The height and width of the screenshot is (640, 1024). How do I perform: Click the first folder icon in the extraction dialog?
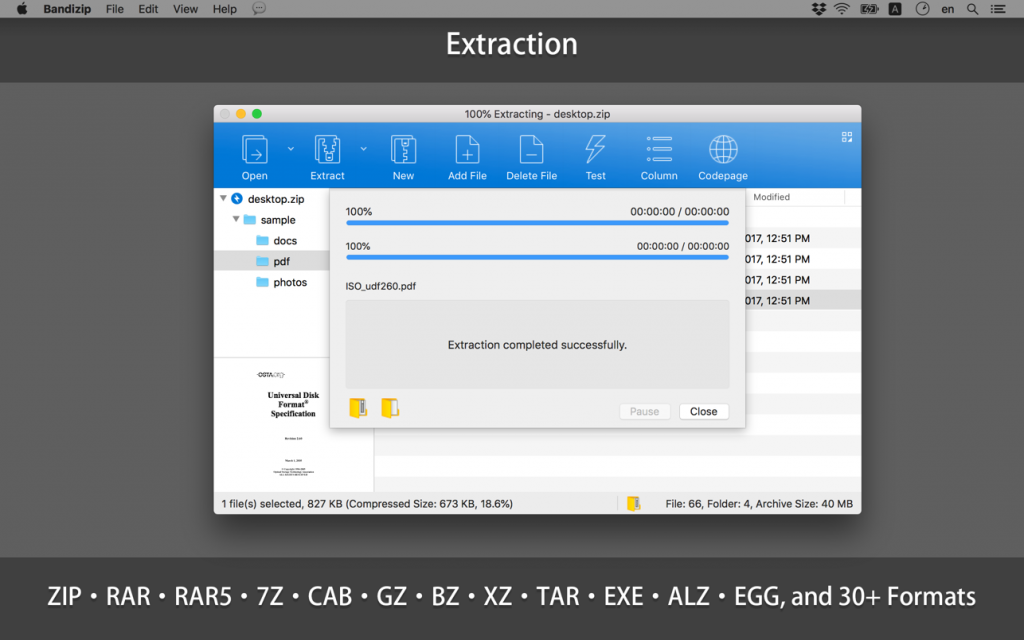pos(357,407)
